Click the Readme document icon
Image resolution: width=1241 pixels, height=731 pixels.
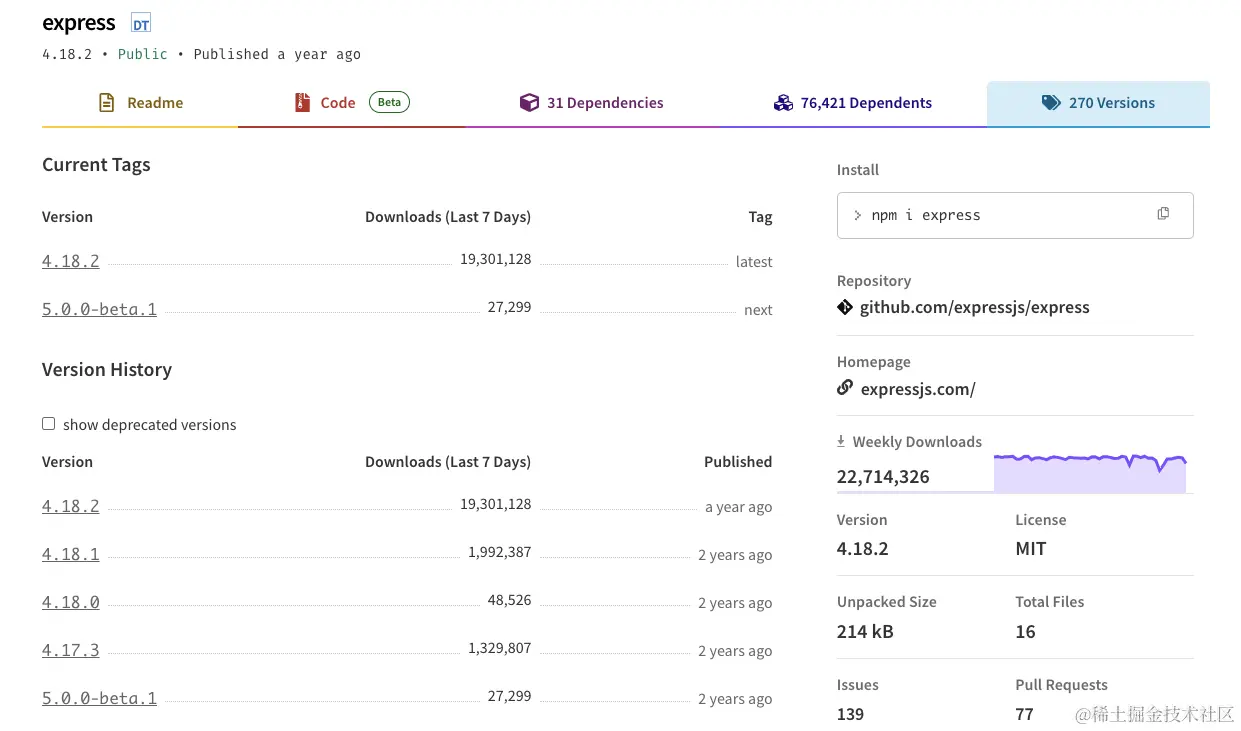pyautogui.click(x=107, y=103)
